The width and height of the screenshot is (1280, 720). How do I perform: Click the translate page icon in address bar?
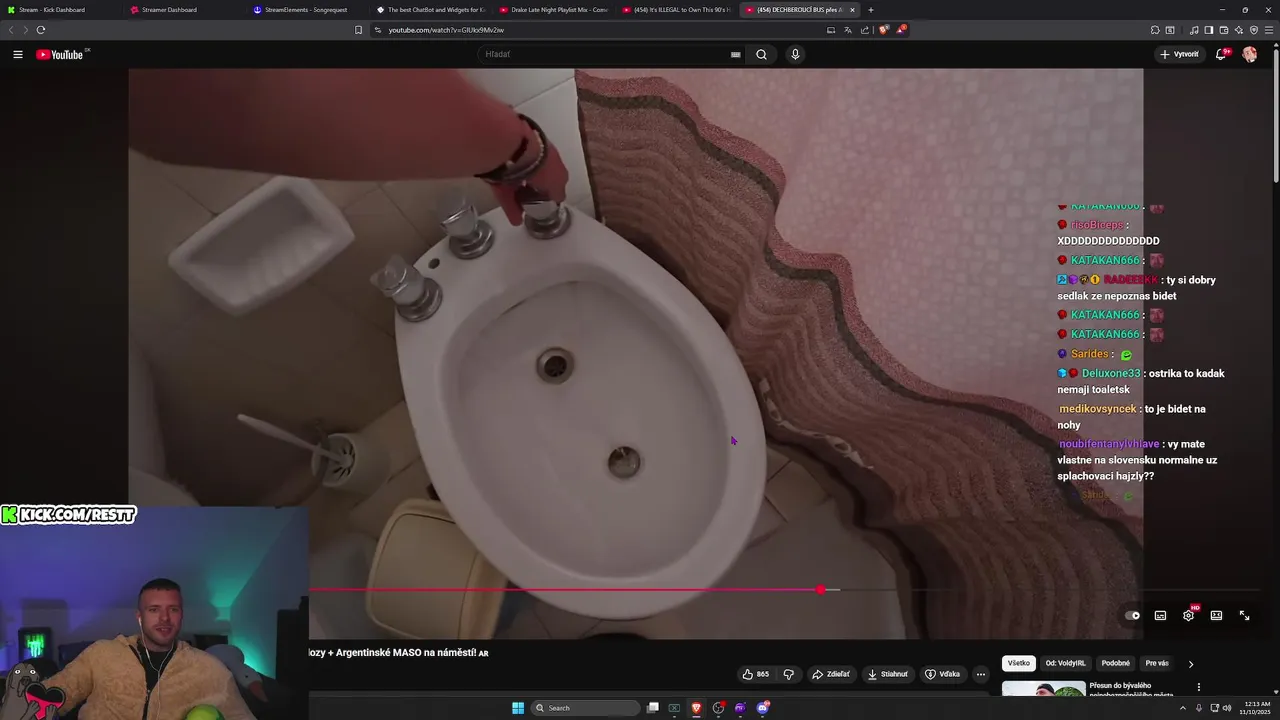[846, 30]
